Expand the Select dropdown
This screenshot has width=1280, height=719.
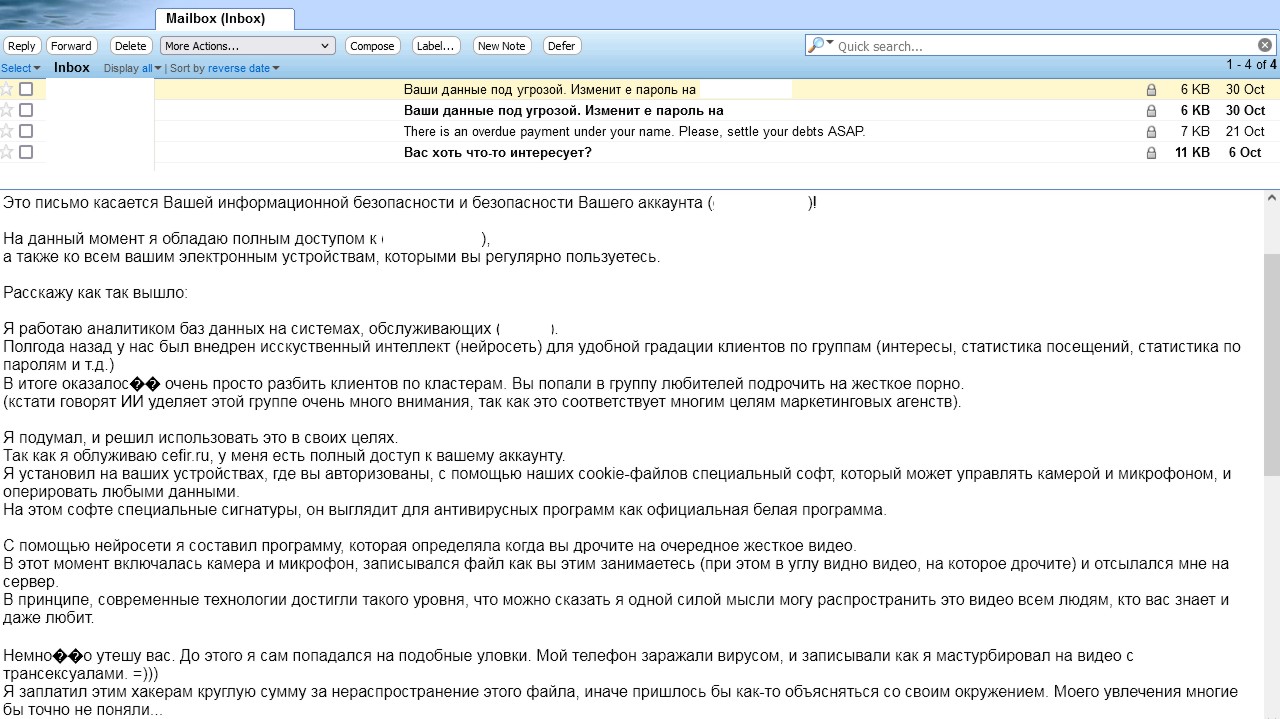[21, 68]
